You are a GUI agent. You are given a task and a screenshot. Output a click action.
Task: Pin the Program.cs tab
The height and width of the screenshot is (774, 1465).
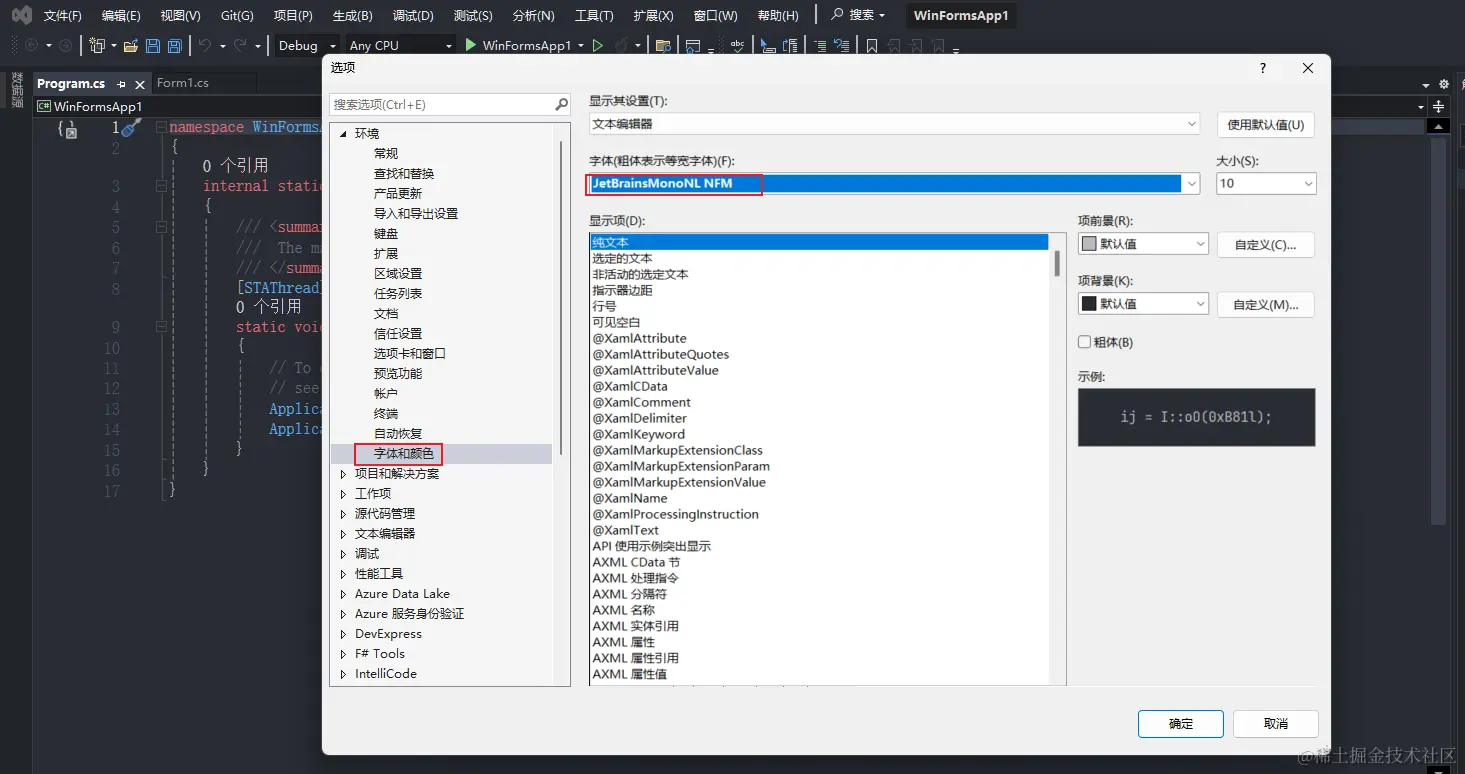tap(122, 84)
